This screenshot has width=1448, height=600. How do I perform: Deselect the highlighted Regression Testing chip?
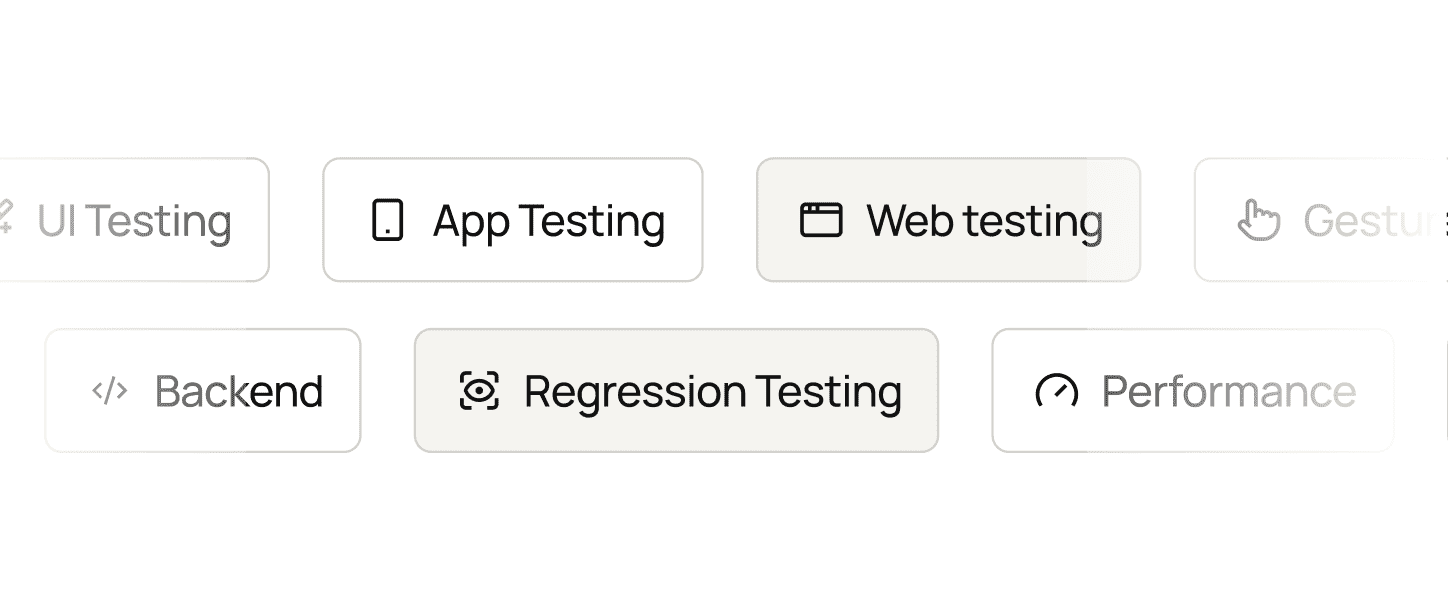[x=676, y=390]
